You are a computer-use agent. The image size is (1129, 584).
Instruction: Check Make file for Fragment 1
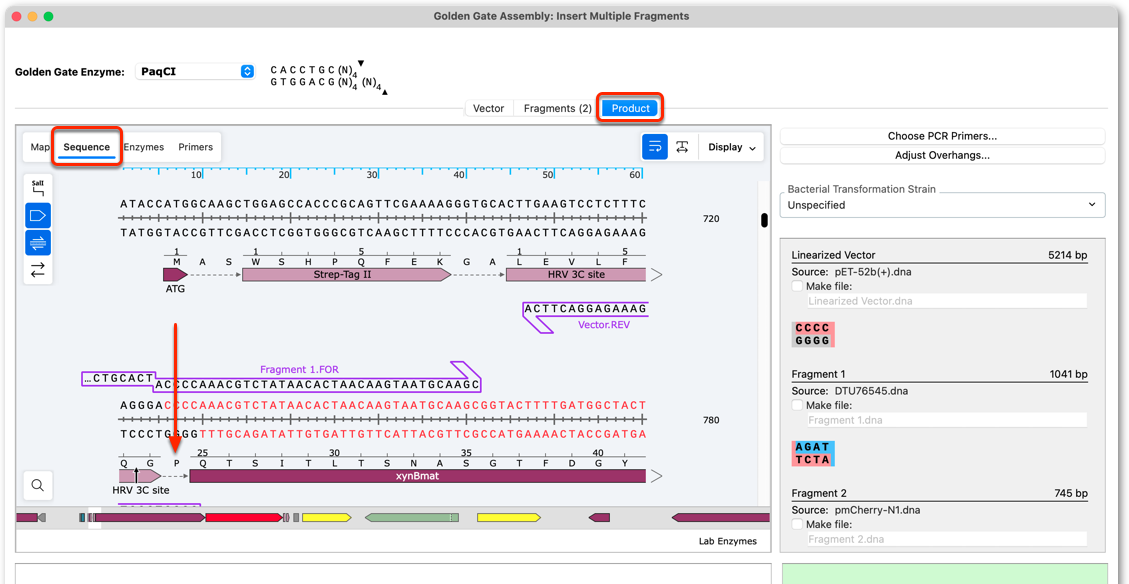[797, 405]
